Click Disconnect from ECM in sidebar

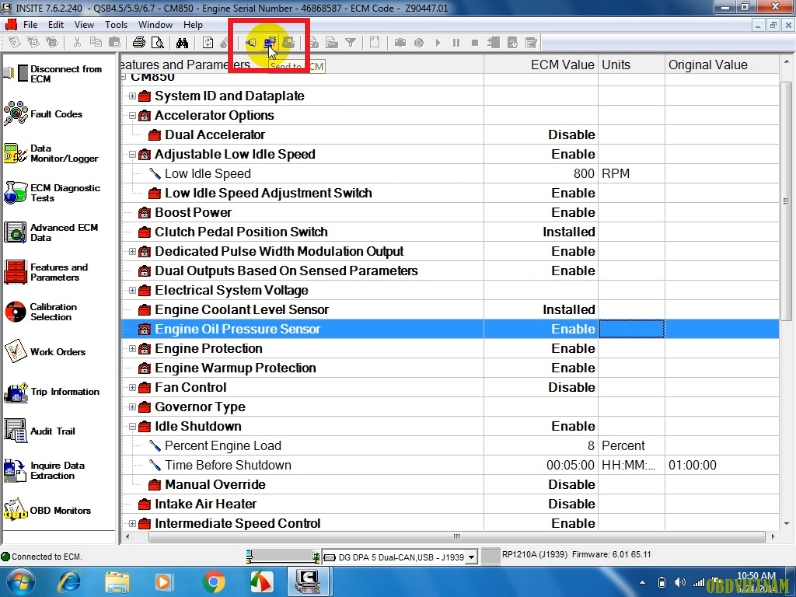pyautogui.click(x=52, y=74)
